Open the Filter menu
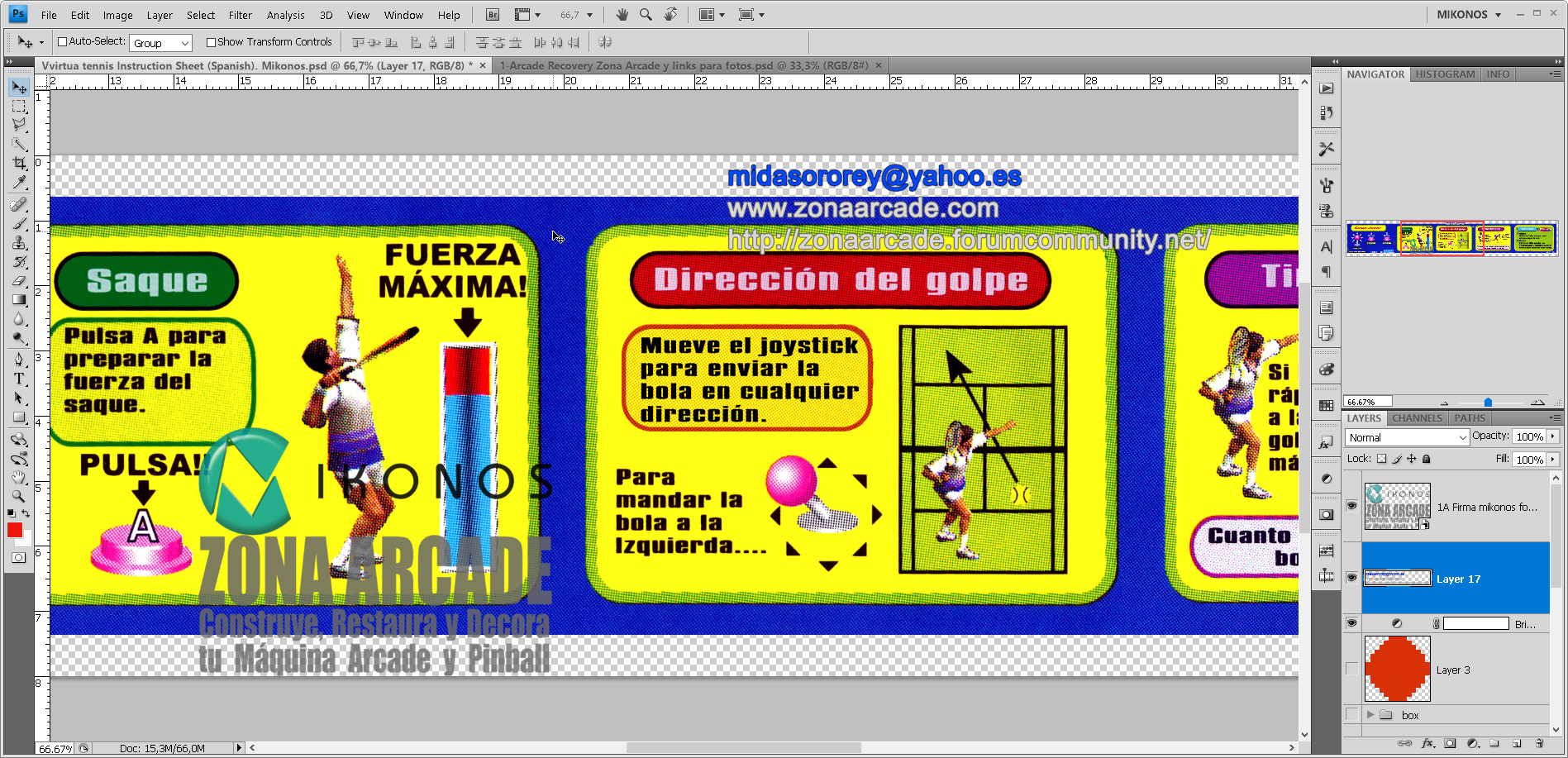Image resolution: width=1568 pixels, height=758 pixels. tap(240, 14)
